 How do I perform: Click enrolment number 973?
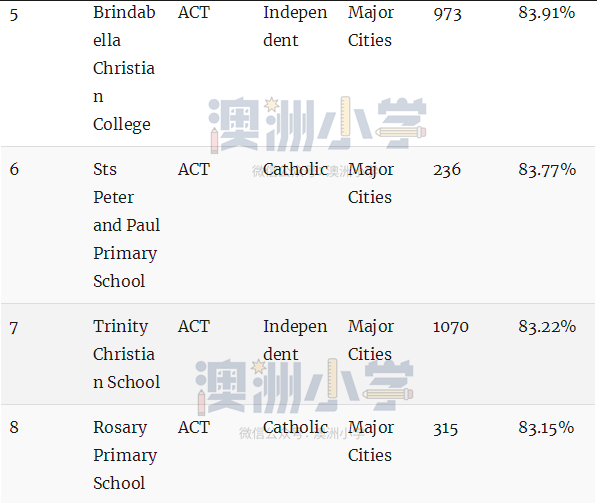point(447,14)
